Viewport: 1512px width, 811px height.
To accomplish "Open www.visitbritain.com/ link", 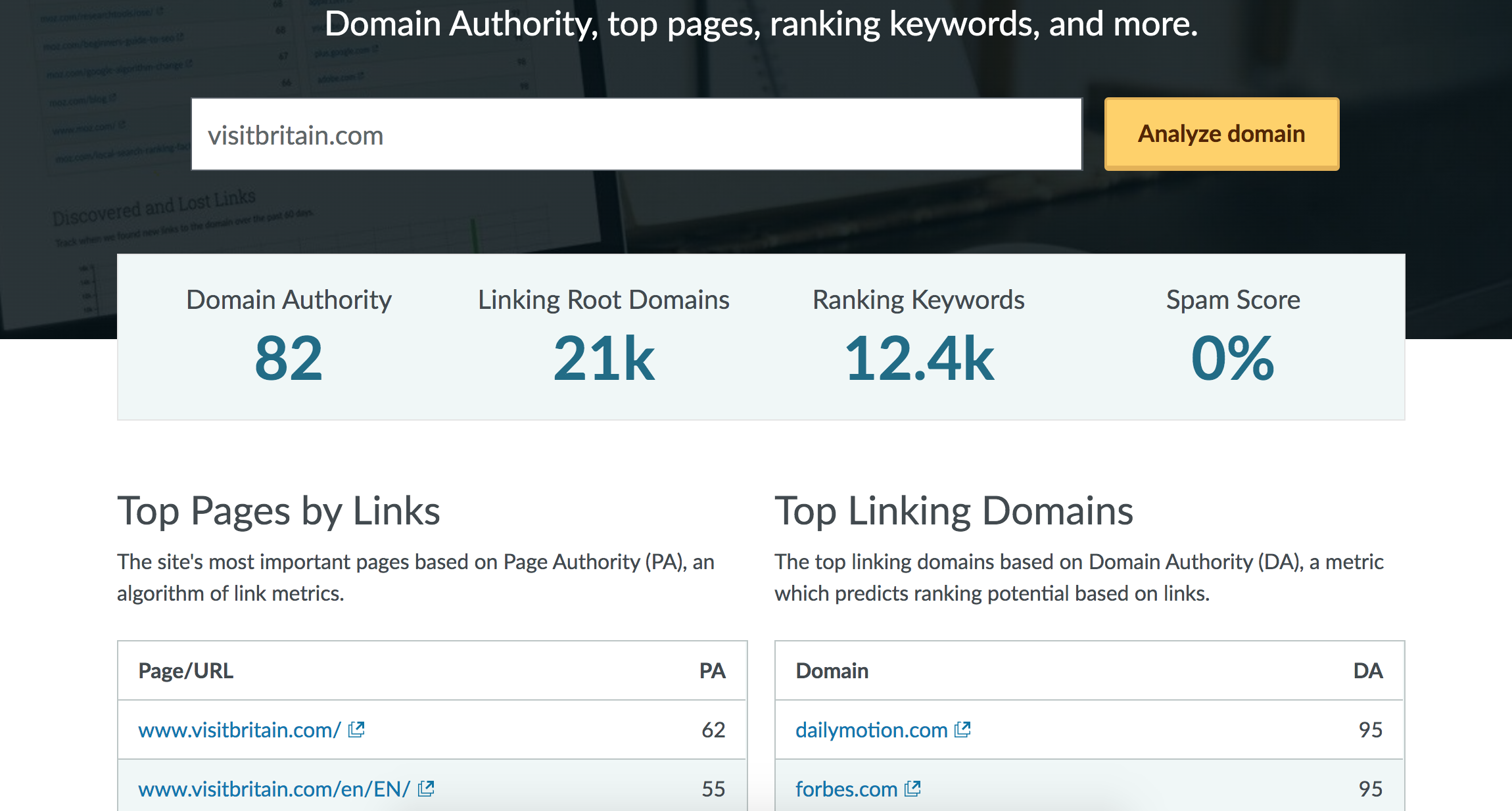I will 239,730.
